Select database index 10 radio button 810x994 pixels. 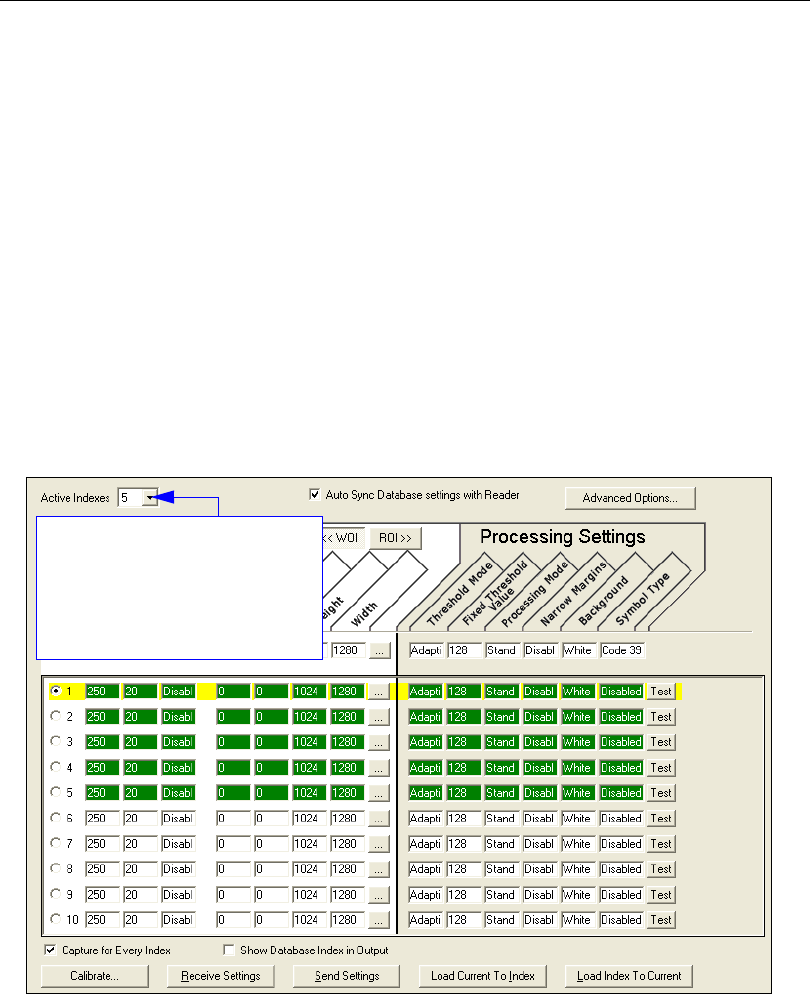(56, 919)
